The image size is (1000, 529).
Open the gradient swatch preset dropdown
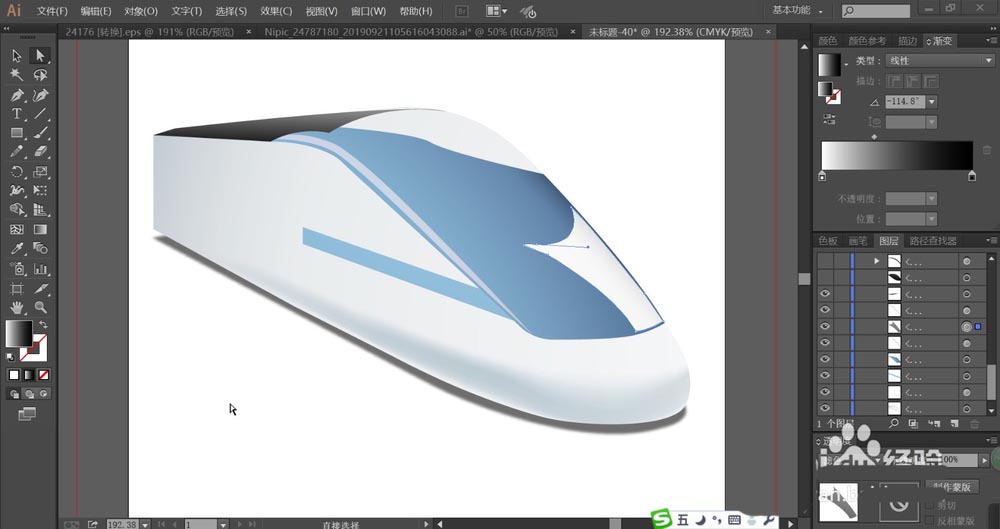[x=846, y=64]
